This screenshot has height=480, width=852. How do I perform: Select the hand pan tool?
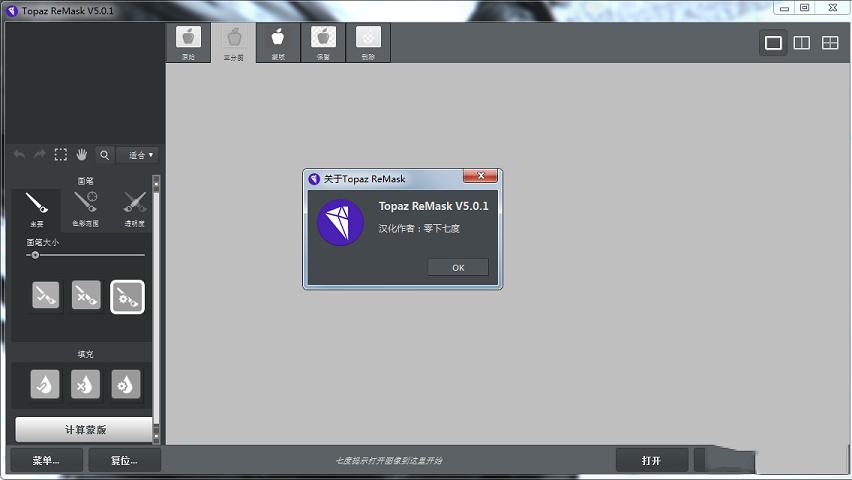[x=82, y=155]
